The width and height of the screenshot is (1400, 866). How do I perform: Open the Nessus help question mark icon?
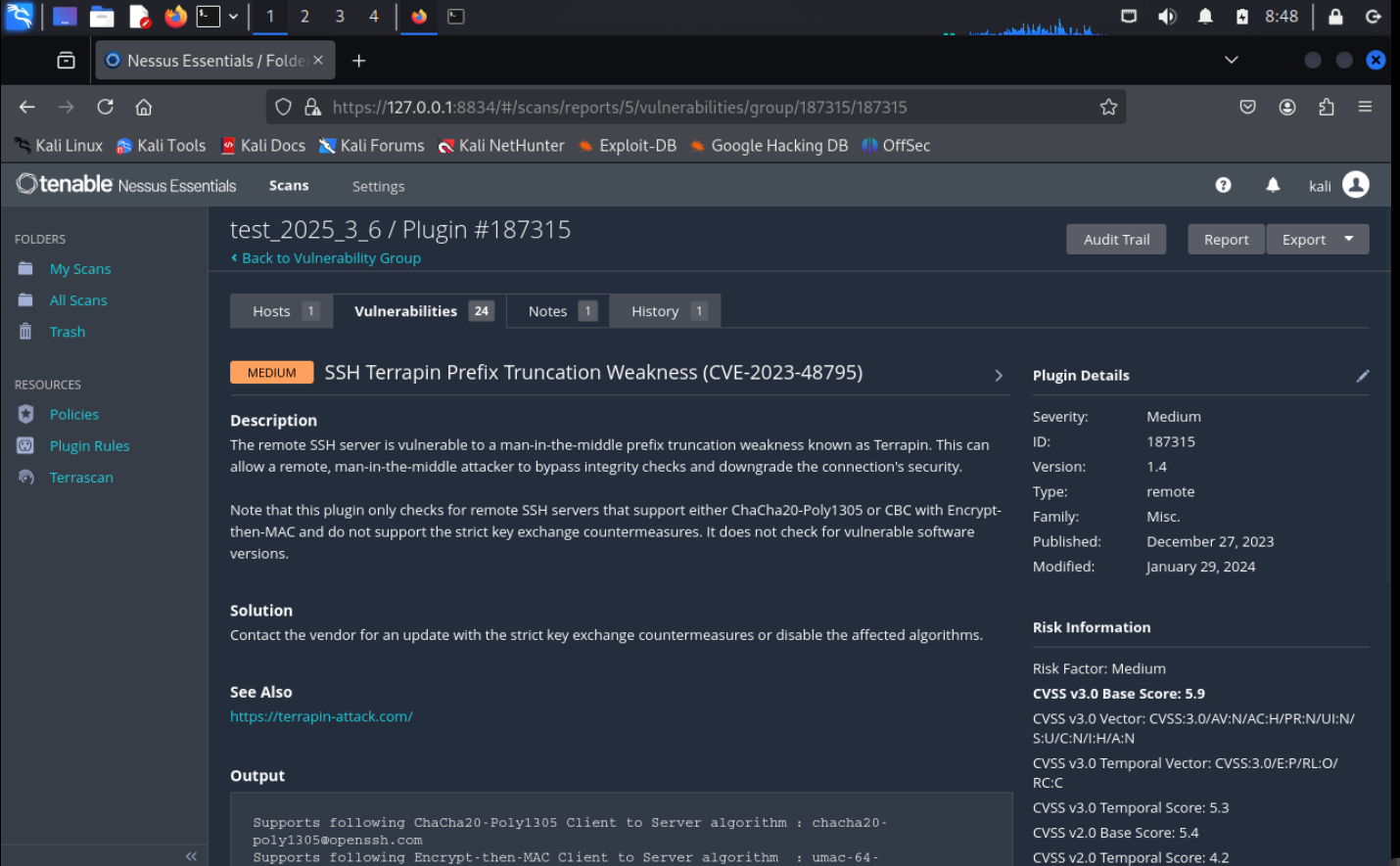1223,185
